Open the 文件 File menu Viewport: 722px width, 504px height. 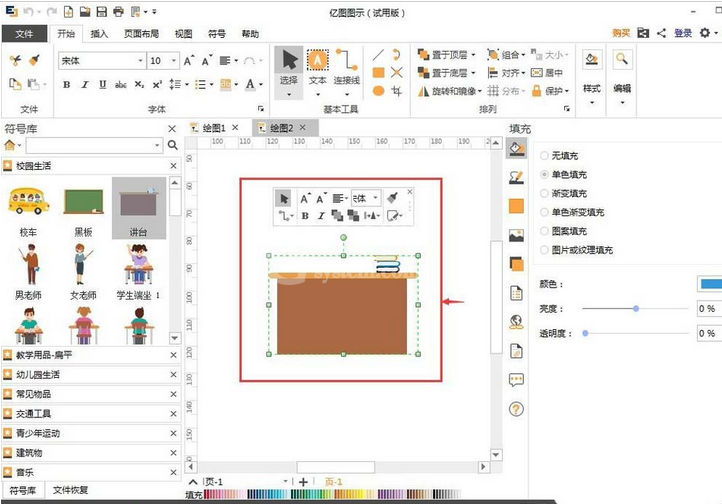[24, 34]
